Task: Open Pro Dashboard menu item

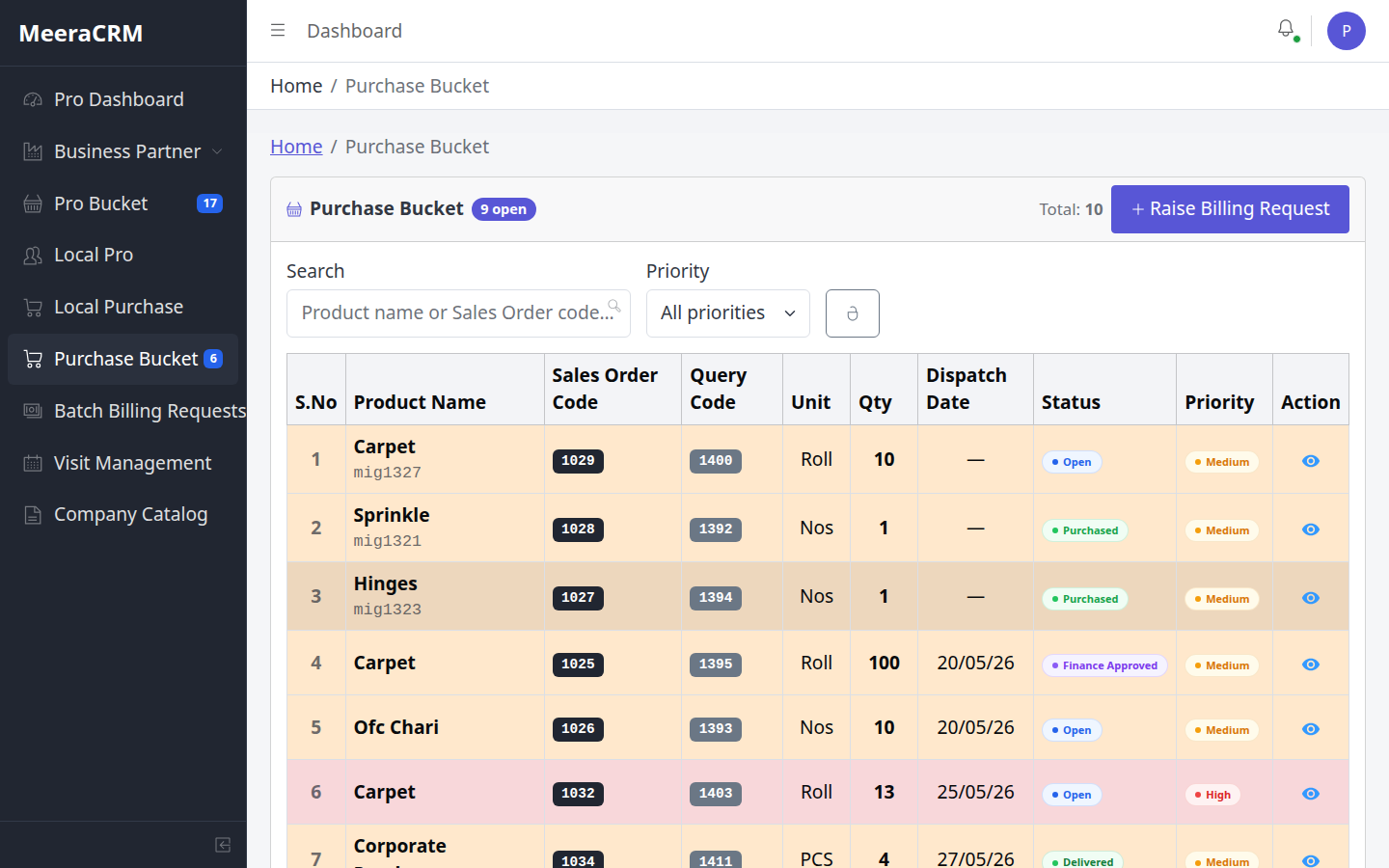Action: pos(123,99)
